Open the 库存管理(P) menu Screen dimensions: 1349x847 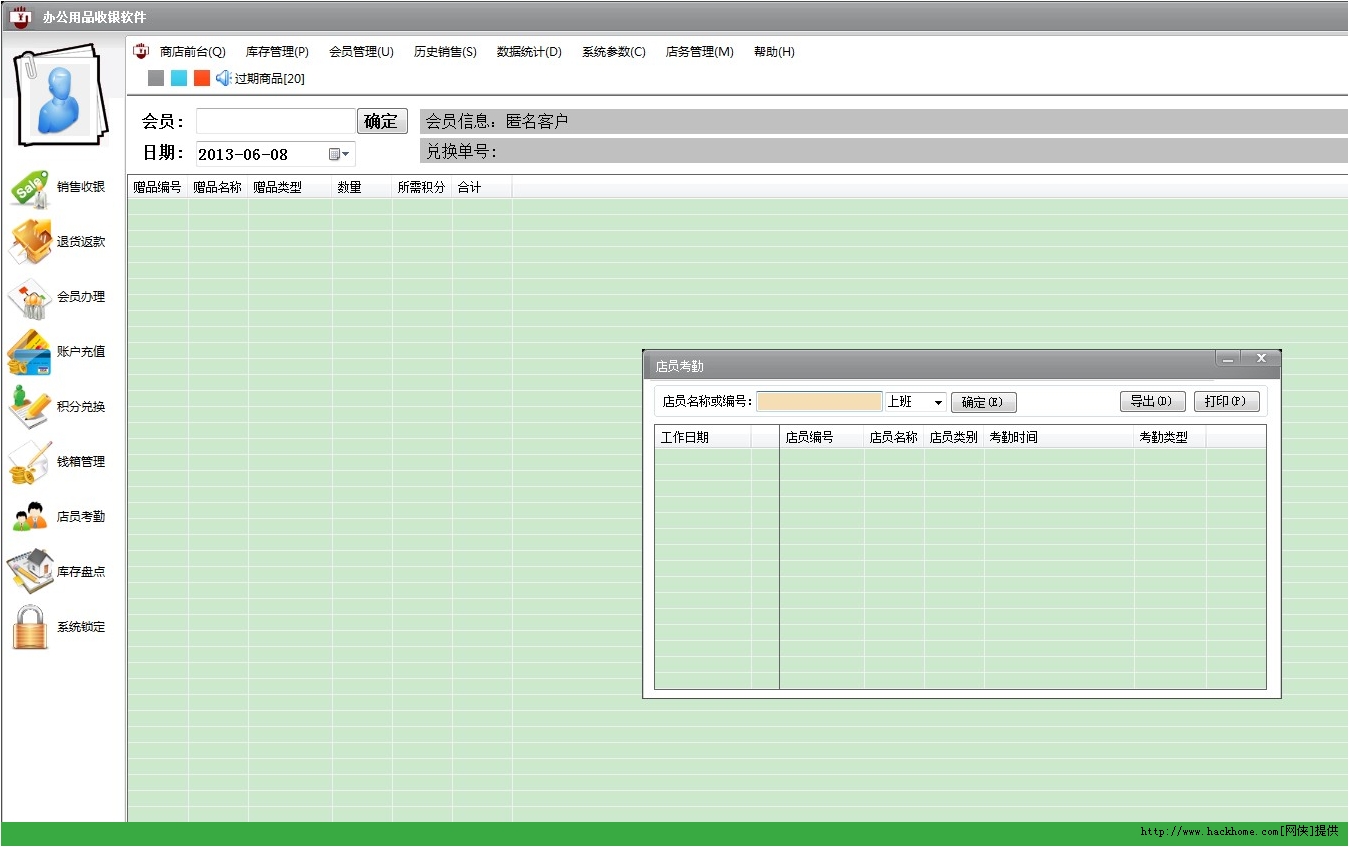coord(276,51)
